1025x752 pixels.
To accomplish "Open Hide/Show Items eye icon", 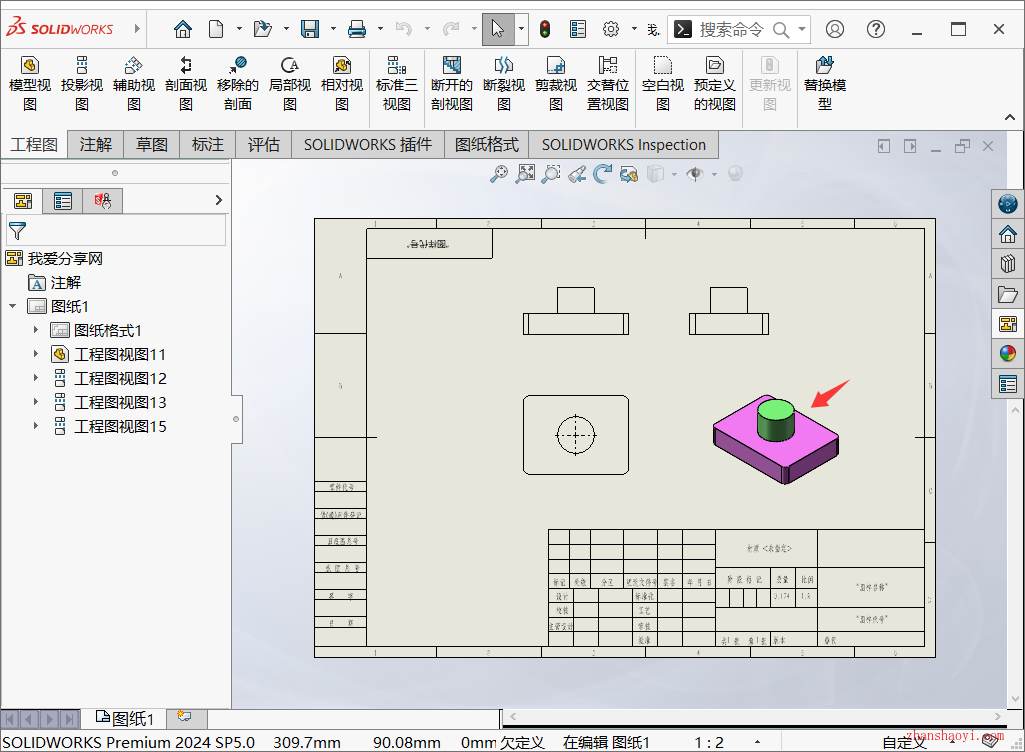I will pyautogui.click(x=695, y=173).
